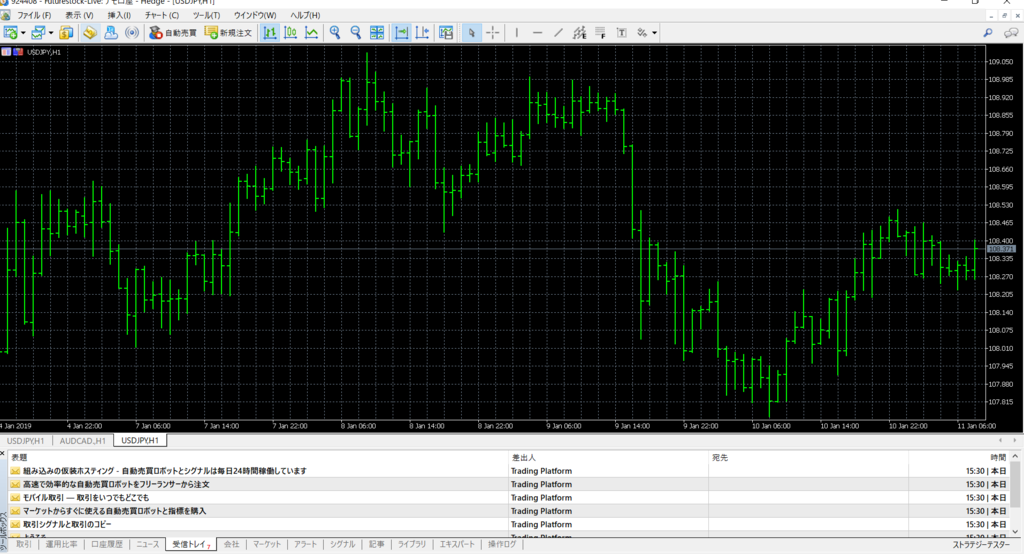This screenshot has width=1024, height=554.
Task: Open the search magnifier icon
Action: click(988, 33)
